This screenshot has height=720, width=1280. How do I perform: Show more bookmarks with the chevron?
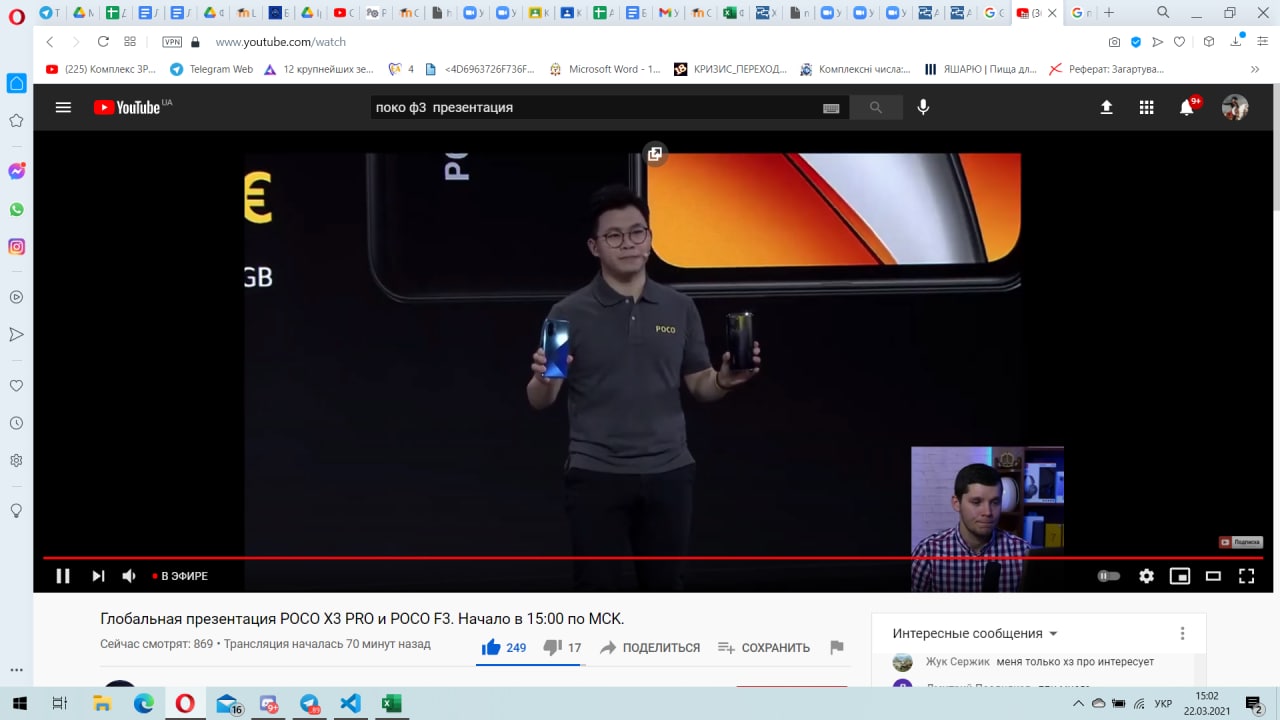point(1255,69)
